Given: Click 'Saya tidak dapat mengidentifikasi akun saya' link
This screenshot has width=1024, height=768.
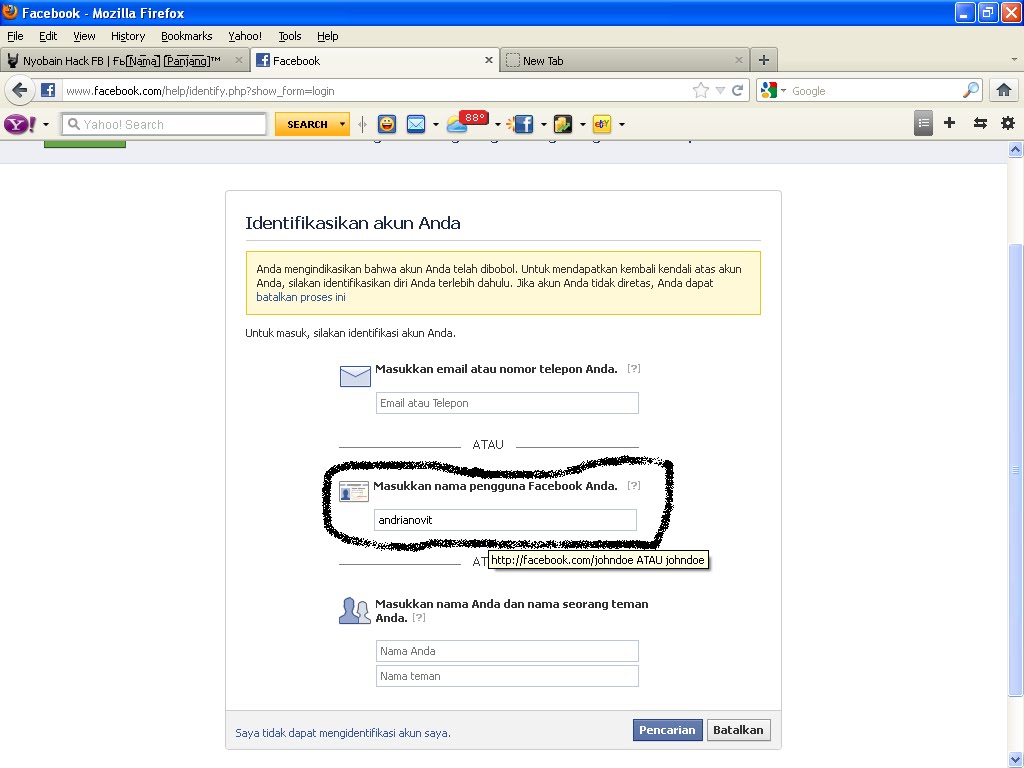Looking at the screenshot, I should pyautogui.click(x=343, y=733).
